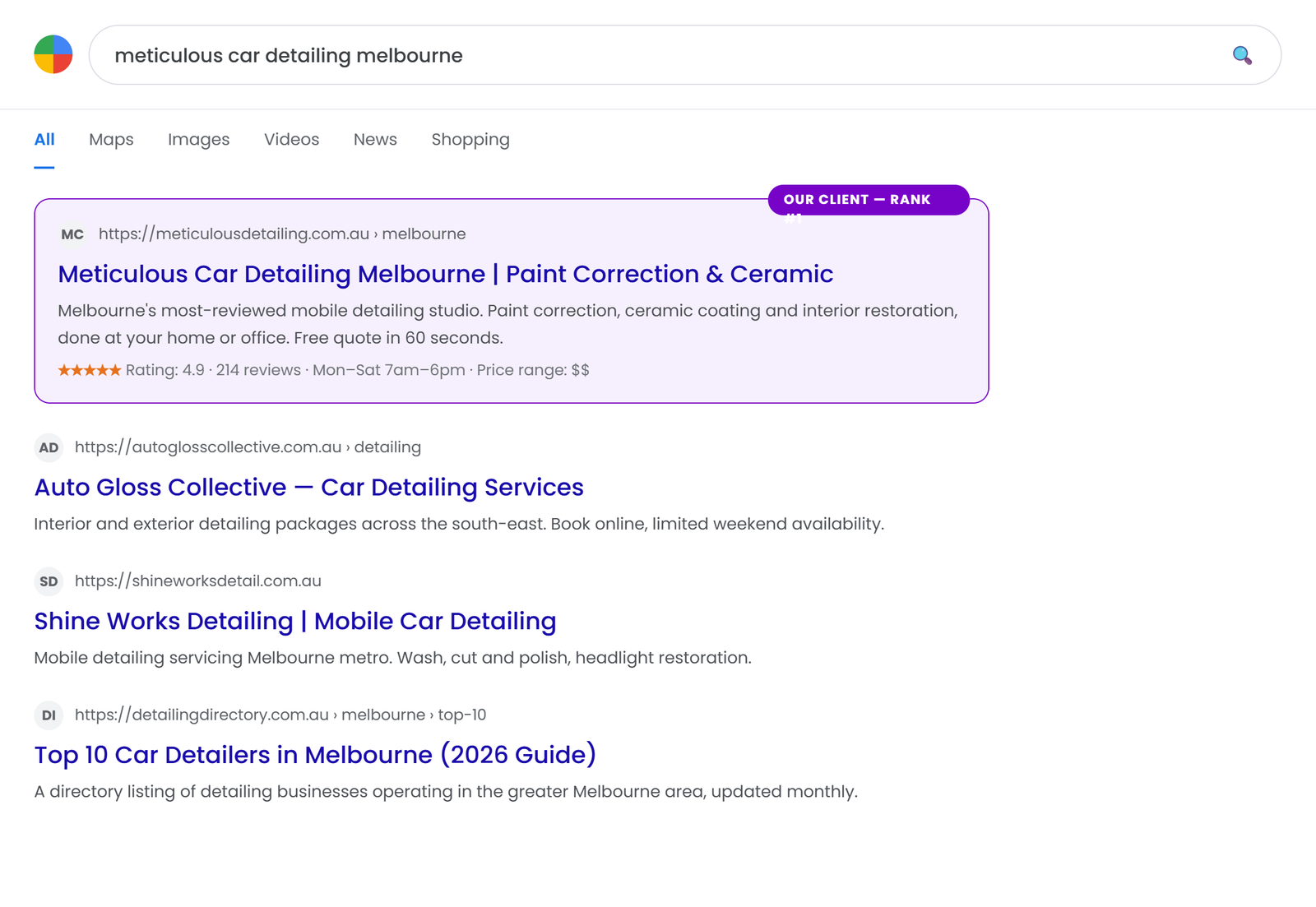Click the Auto Gloss Collective description snippet

459,524
